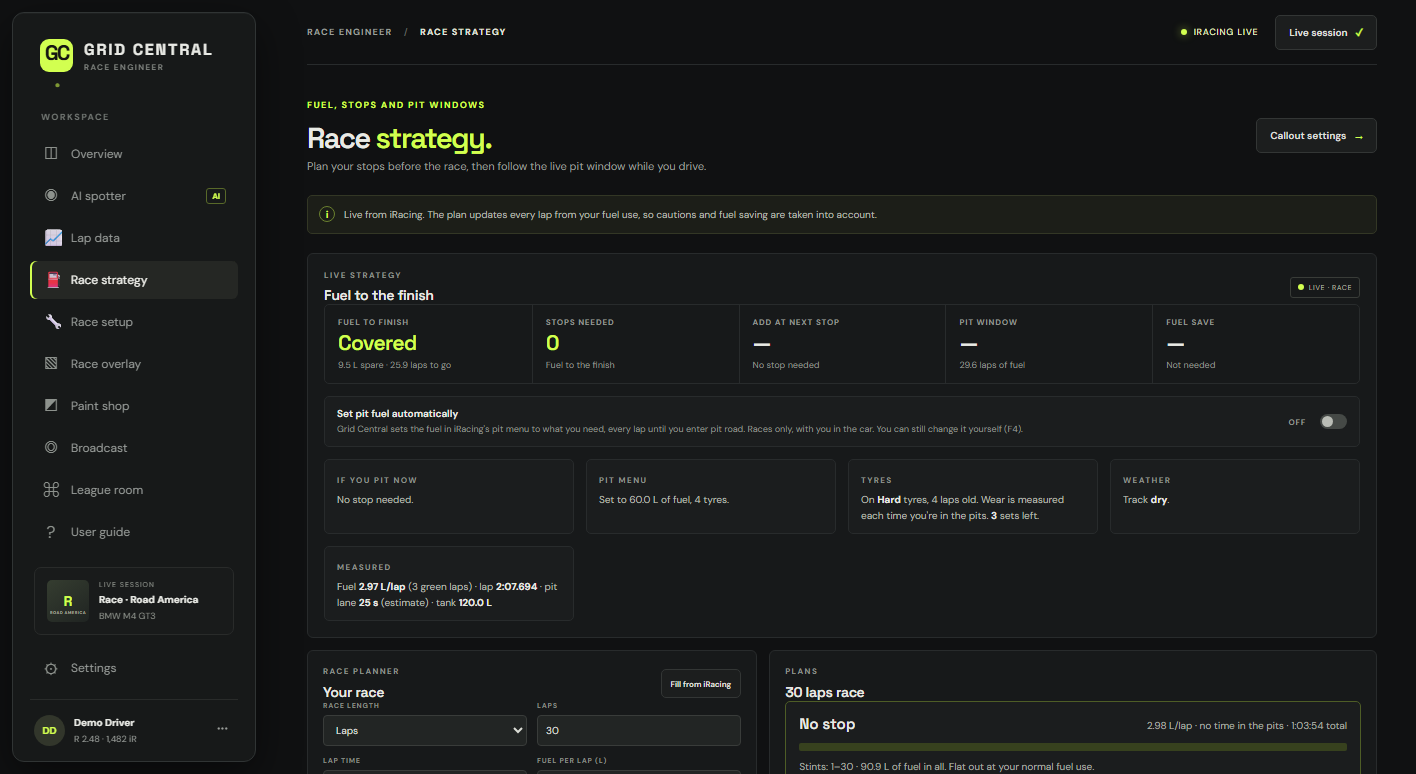Image resolution: width=1416 pixels, height=774 pixels.
Task: Click the Race Strategy breadcrumb
Action: [x=463, y=32]
